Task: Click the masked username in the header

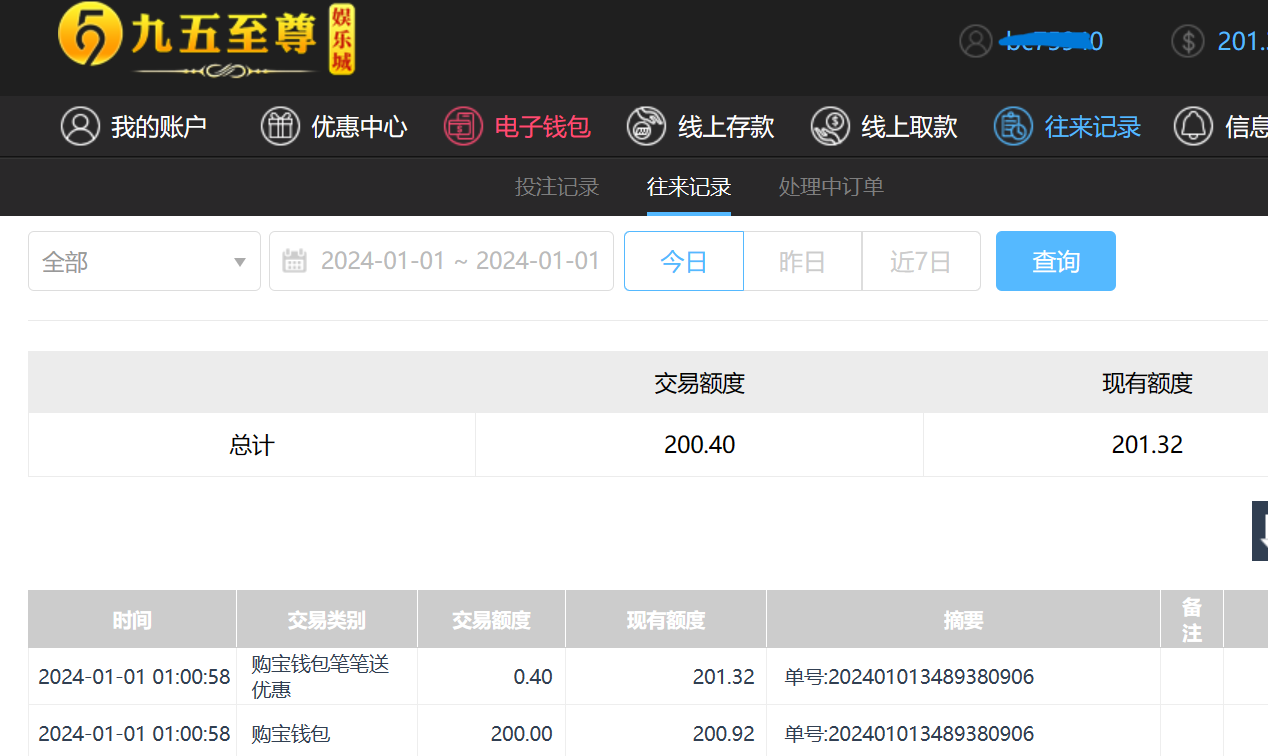Action: [1052, 41]
